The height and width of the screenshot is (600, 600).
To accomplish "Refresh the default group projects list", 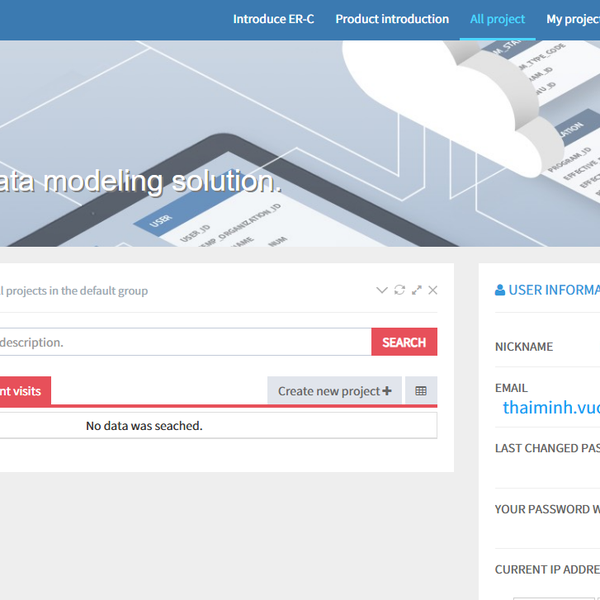I will (x=399, y=290).
